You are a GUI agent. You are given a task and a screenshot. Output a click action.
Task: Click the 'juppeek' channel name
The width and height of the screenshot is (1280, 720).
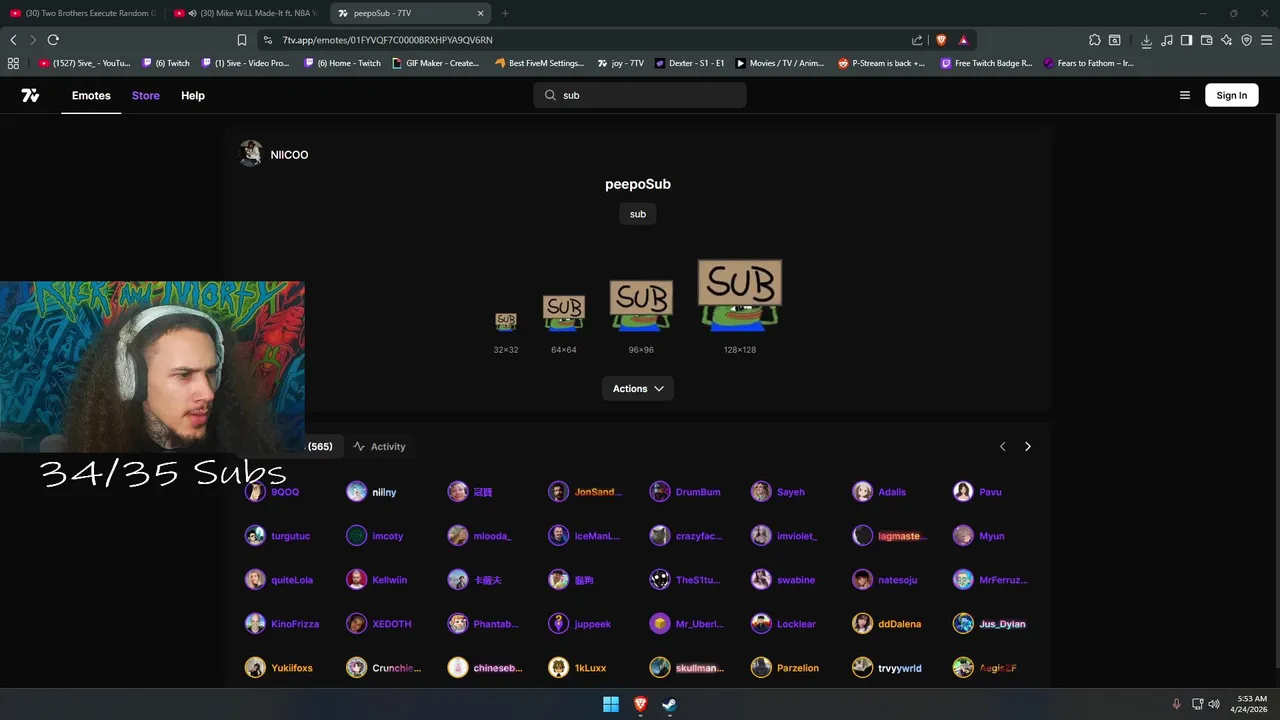pos(593,624)
